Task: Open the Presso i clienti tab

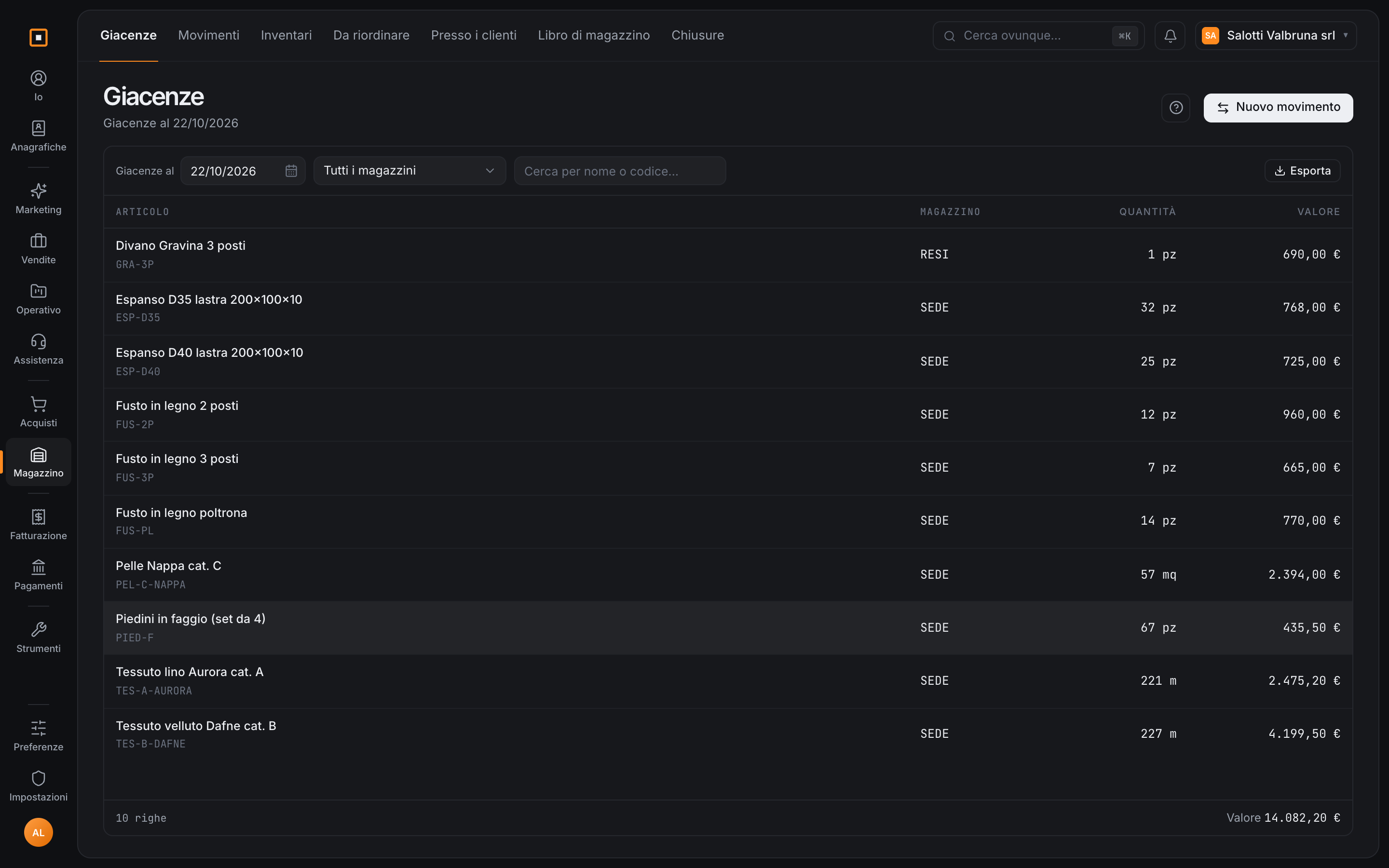Action: 474,36
